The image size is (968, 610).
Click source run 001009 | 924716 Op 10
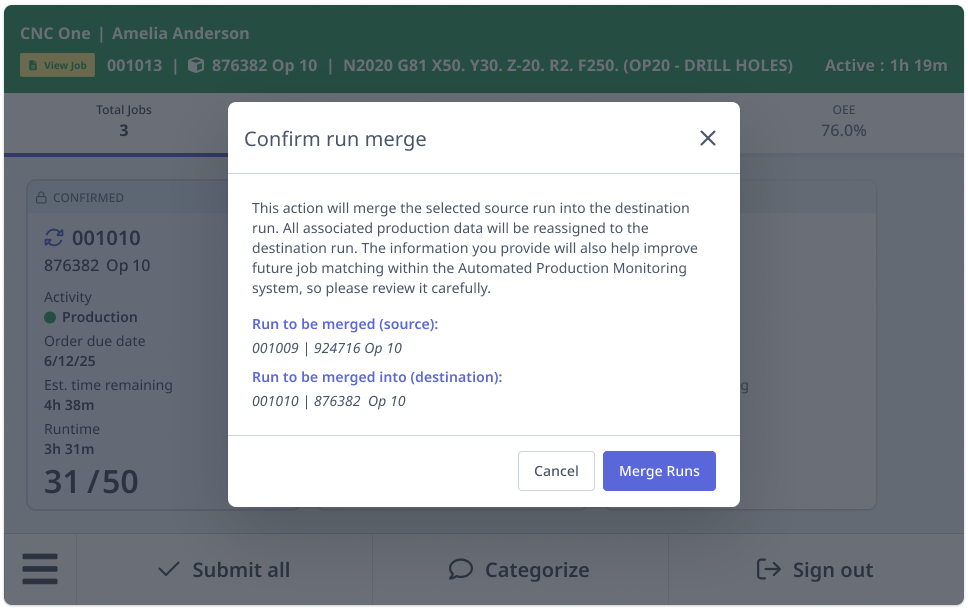(327, 348)
